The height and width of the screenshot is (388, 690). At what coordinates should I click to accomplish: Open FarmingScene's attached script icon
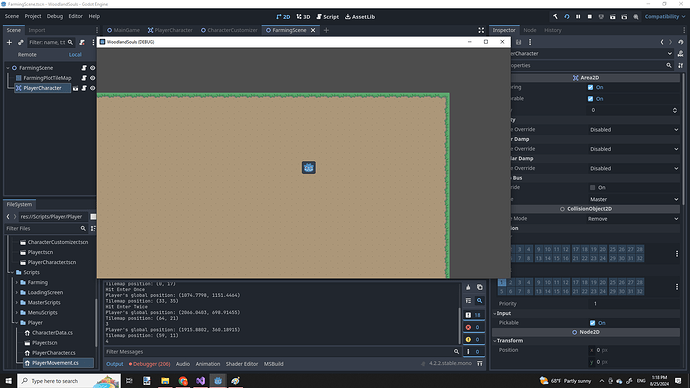tap(84, 68)
